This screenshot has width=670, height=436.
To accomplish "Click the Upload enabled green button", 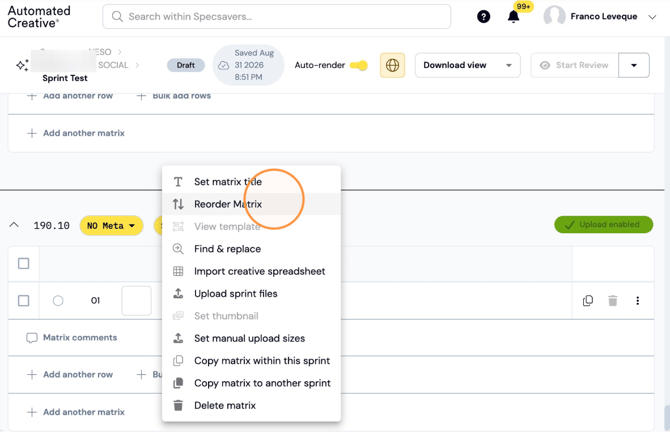I will [603, 224].
